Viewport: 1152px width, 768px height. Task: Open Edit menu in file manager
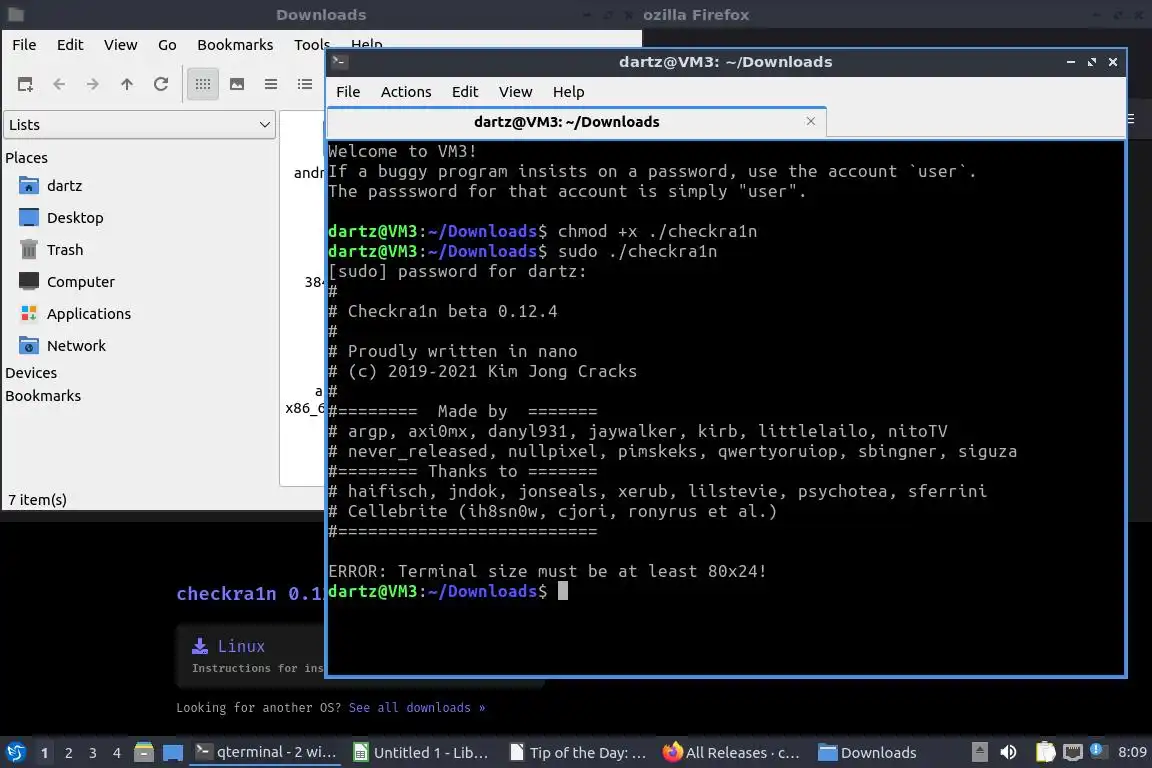pos(70,45)
